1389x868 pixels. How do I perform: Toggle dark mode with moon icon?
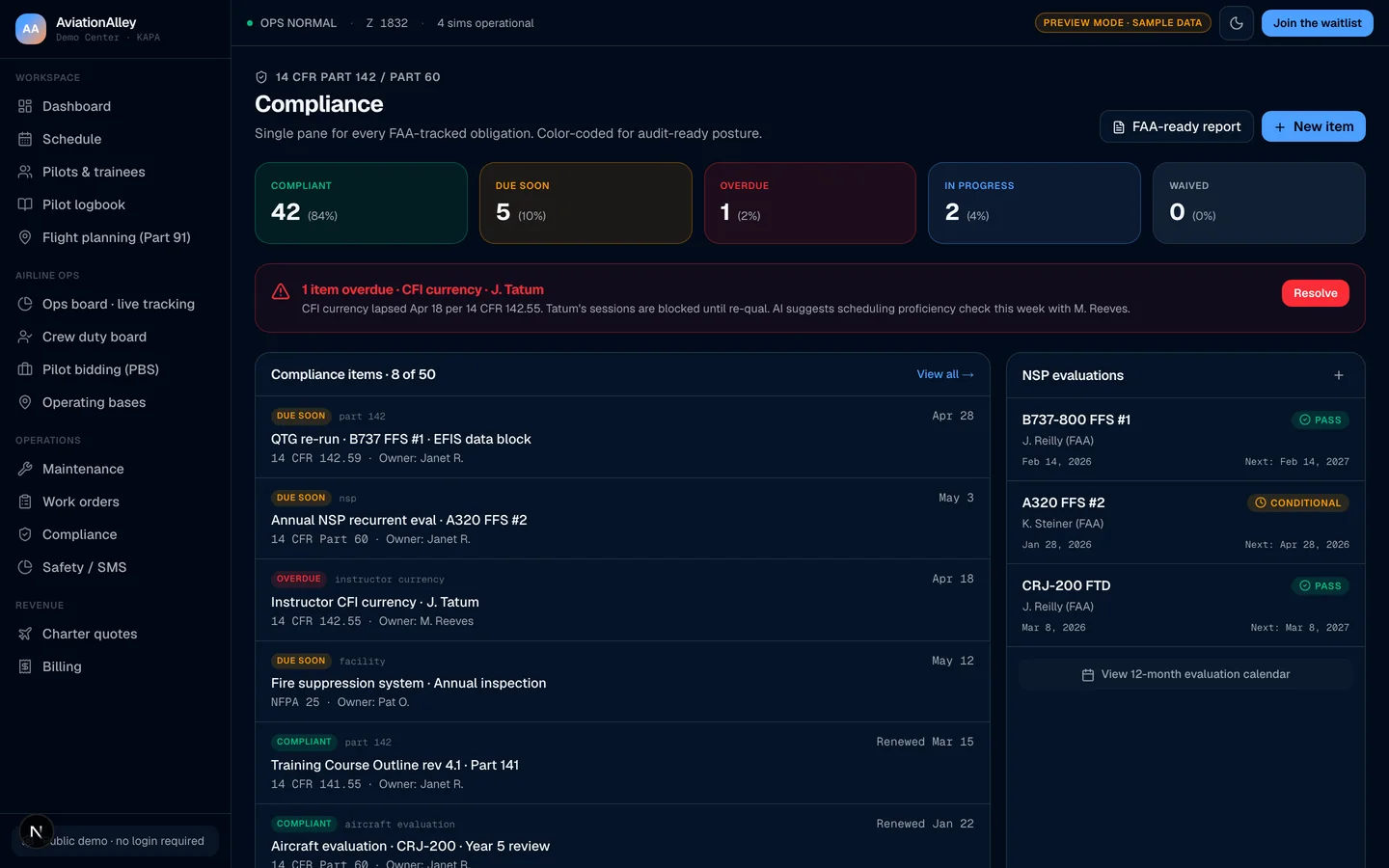click(1237, 23)
